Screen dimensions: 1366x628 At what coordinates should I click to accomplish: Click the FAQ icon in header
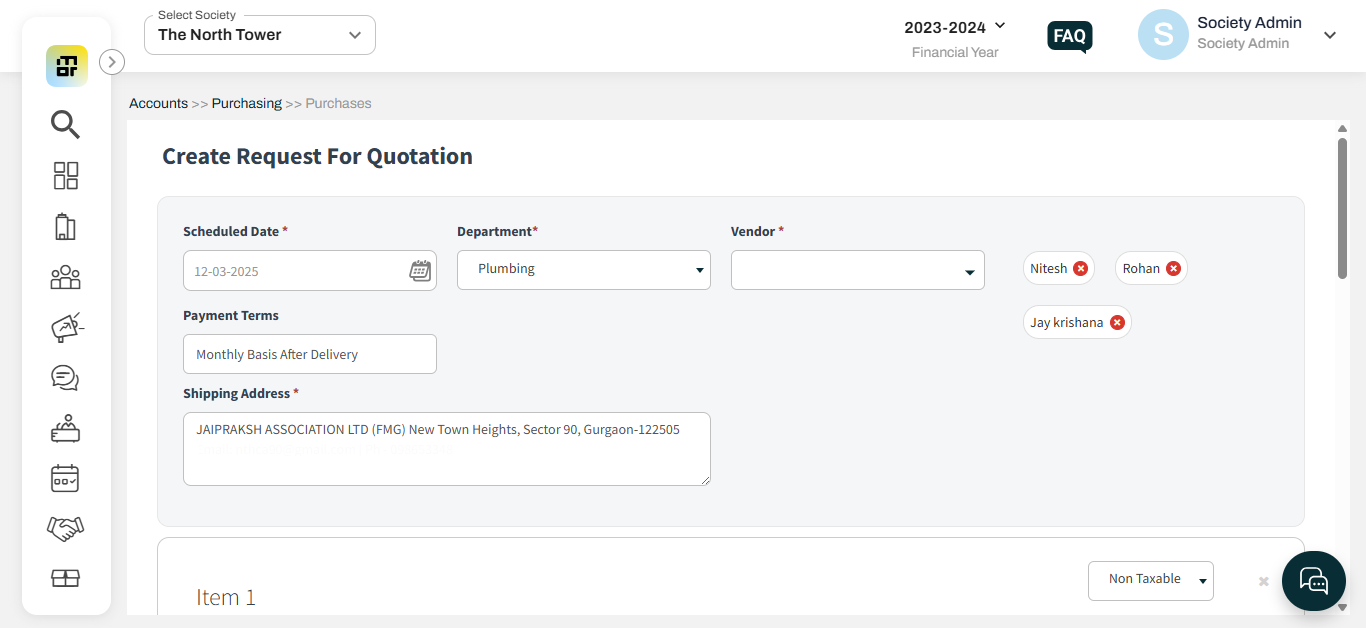(x=1069, y=37)
